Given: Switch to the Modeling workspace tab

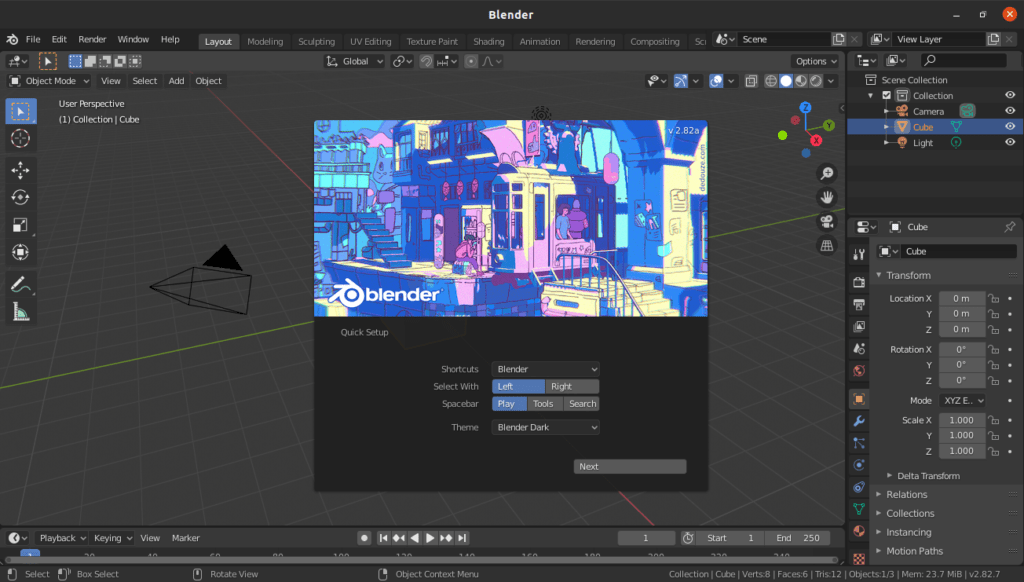Looking at the screenshot, I should [265, 41].
